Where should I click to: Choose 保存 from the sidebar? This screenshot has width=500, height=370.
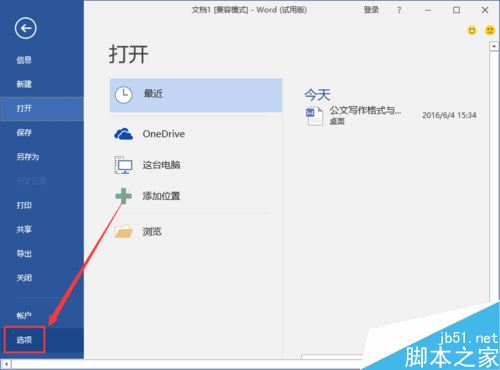pyautogui.click(x=24, y=133)
